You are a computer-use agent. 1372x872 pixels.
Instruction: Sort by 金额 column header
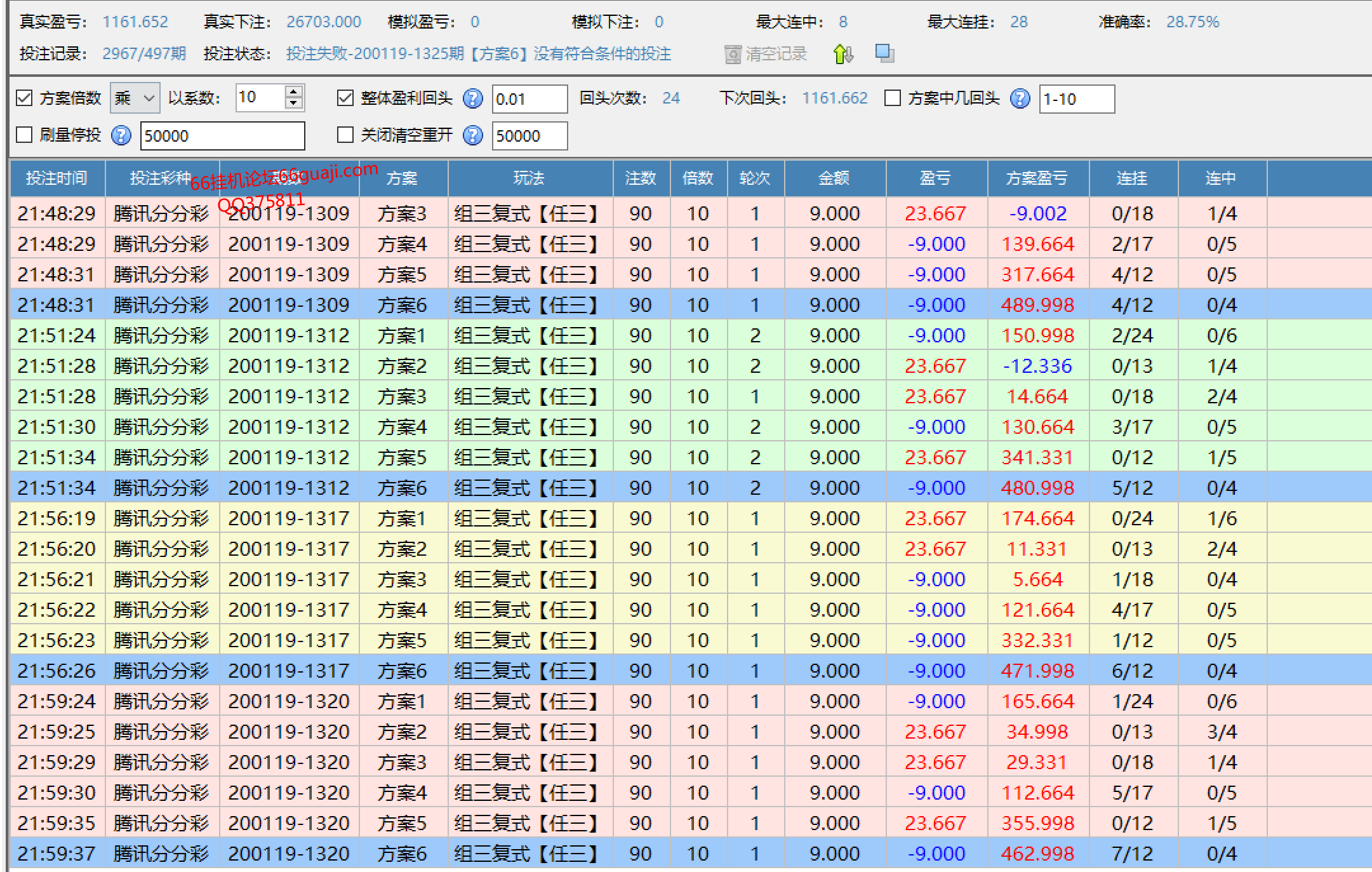click(834, 178)
